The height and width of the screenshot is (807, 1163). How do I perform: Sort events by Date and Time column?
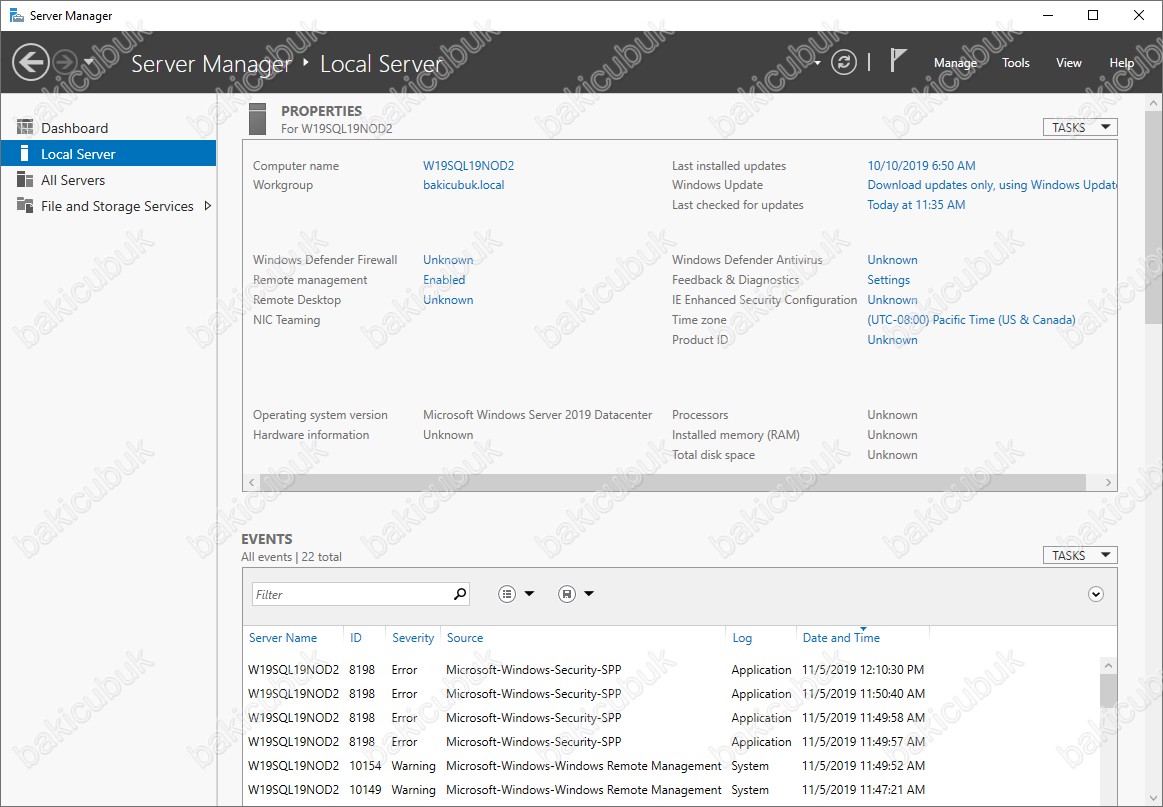pyautogui.click(x=841, y=638)
